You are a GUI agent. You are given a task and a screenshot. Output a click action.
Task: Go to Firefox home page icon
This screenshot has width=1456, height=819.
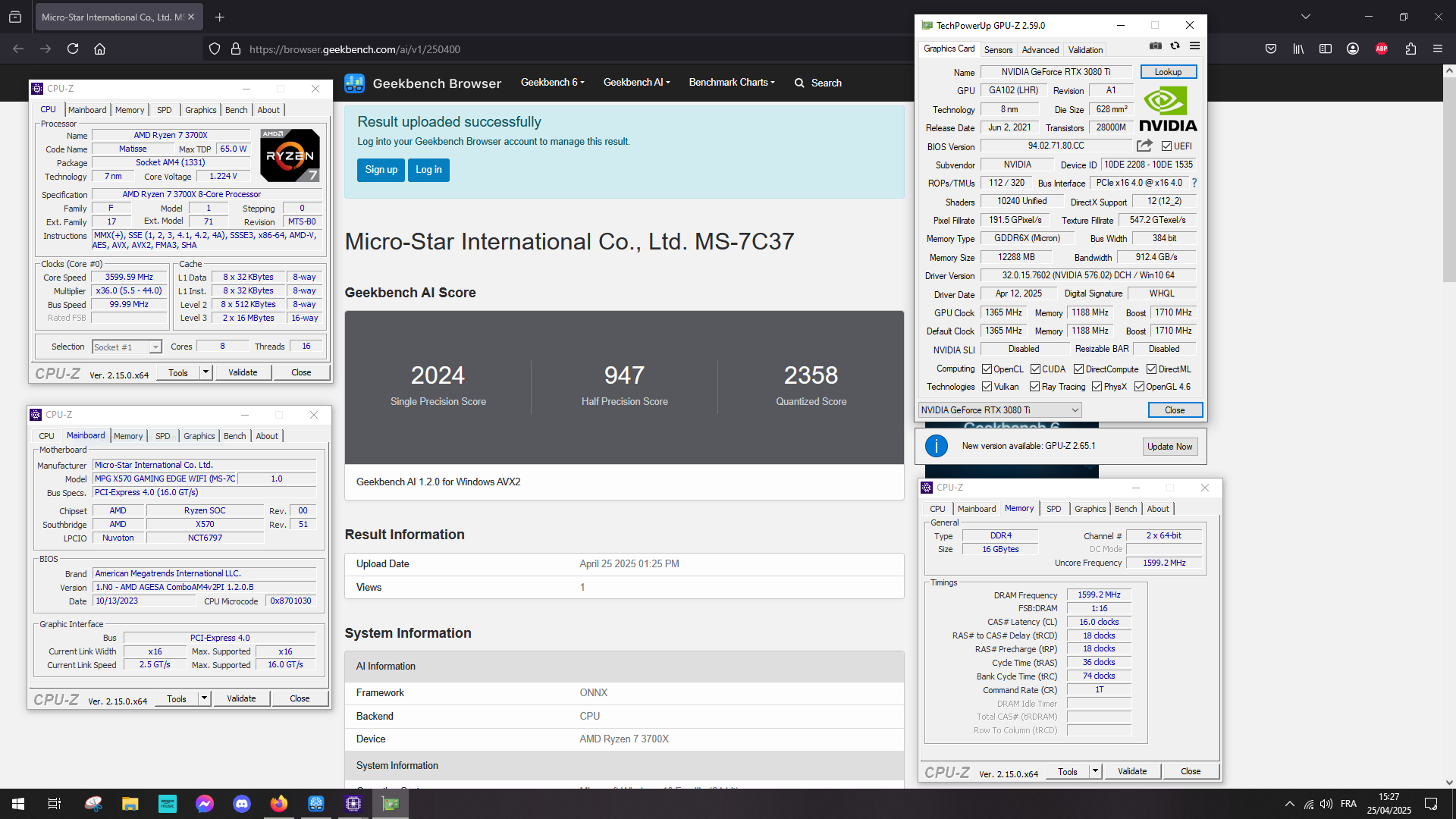click(99, 49)
